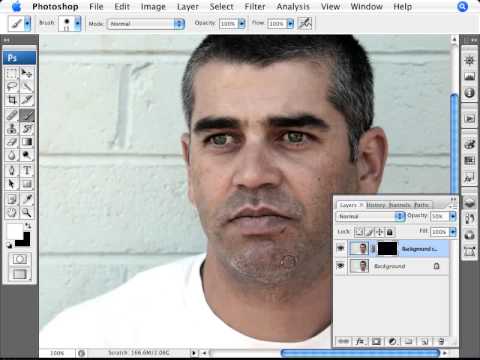Open the brush Mode dropdown
Screen dimensions: 480x360
click(x=146, y=24)
